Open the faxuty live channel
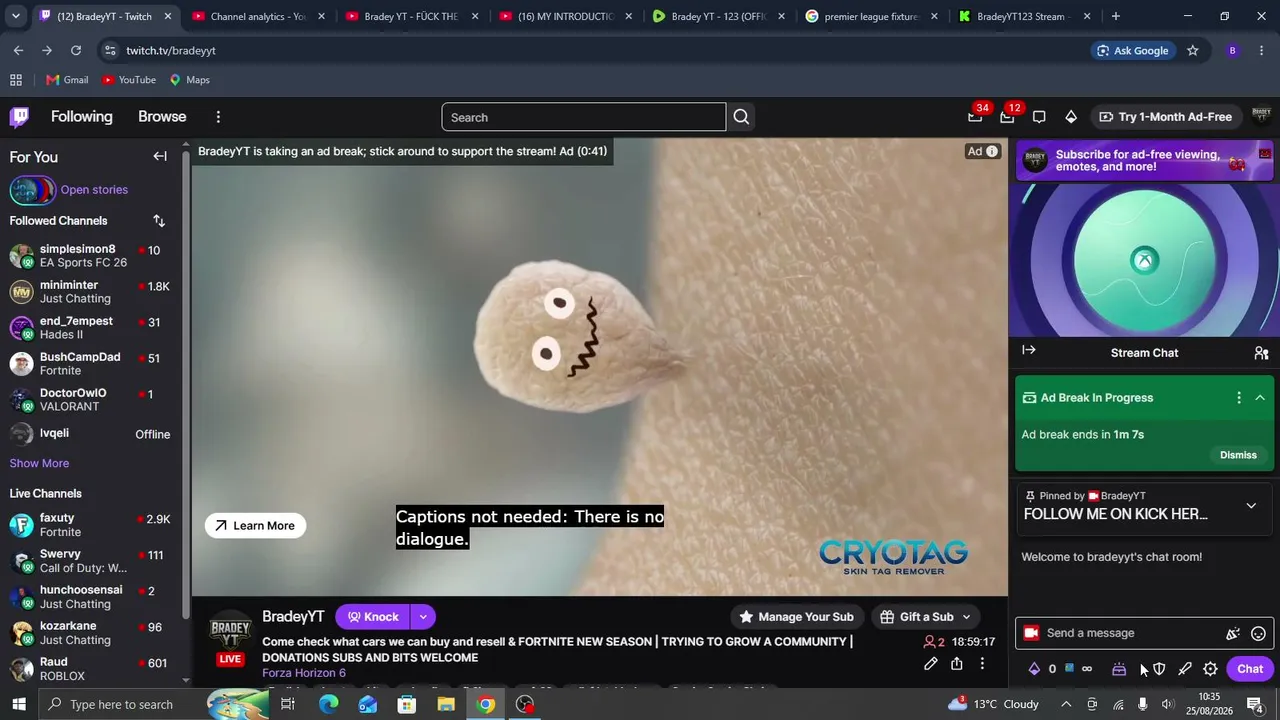Image resolution: width=1280 pixels, height=720 pixels. [91, 525]
